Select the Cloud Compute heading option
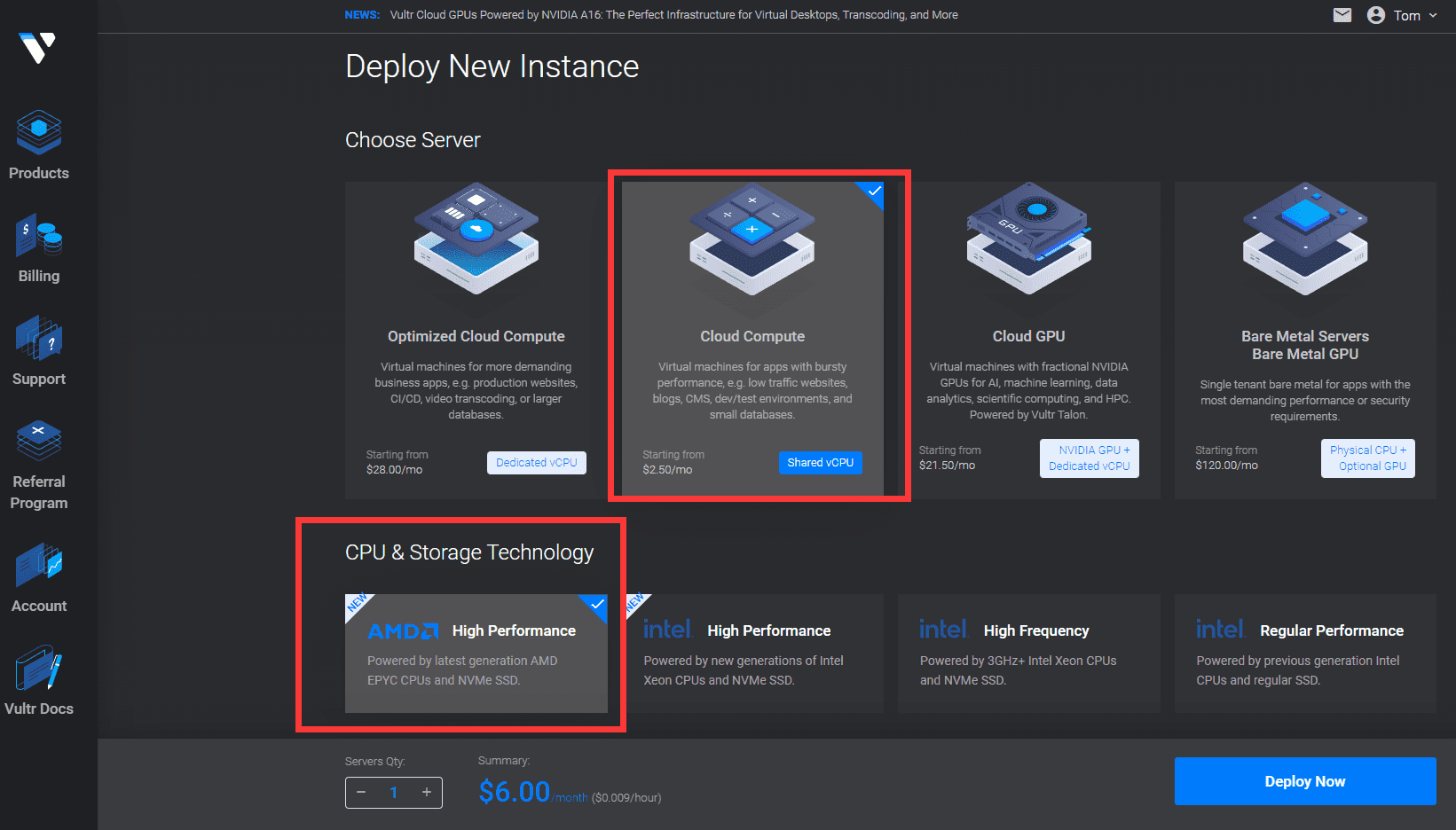The width and height of the screenshot is (1456, 830). [752, 336]
